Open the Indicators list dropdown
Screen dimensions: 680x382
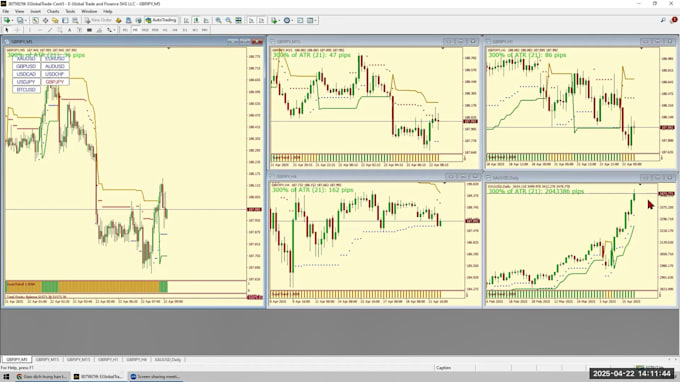pyautogui.click(x=275, y=20)
